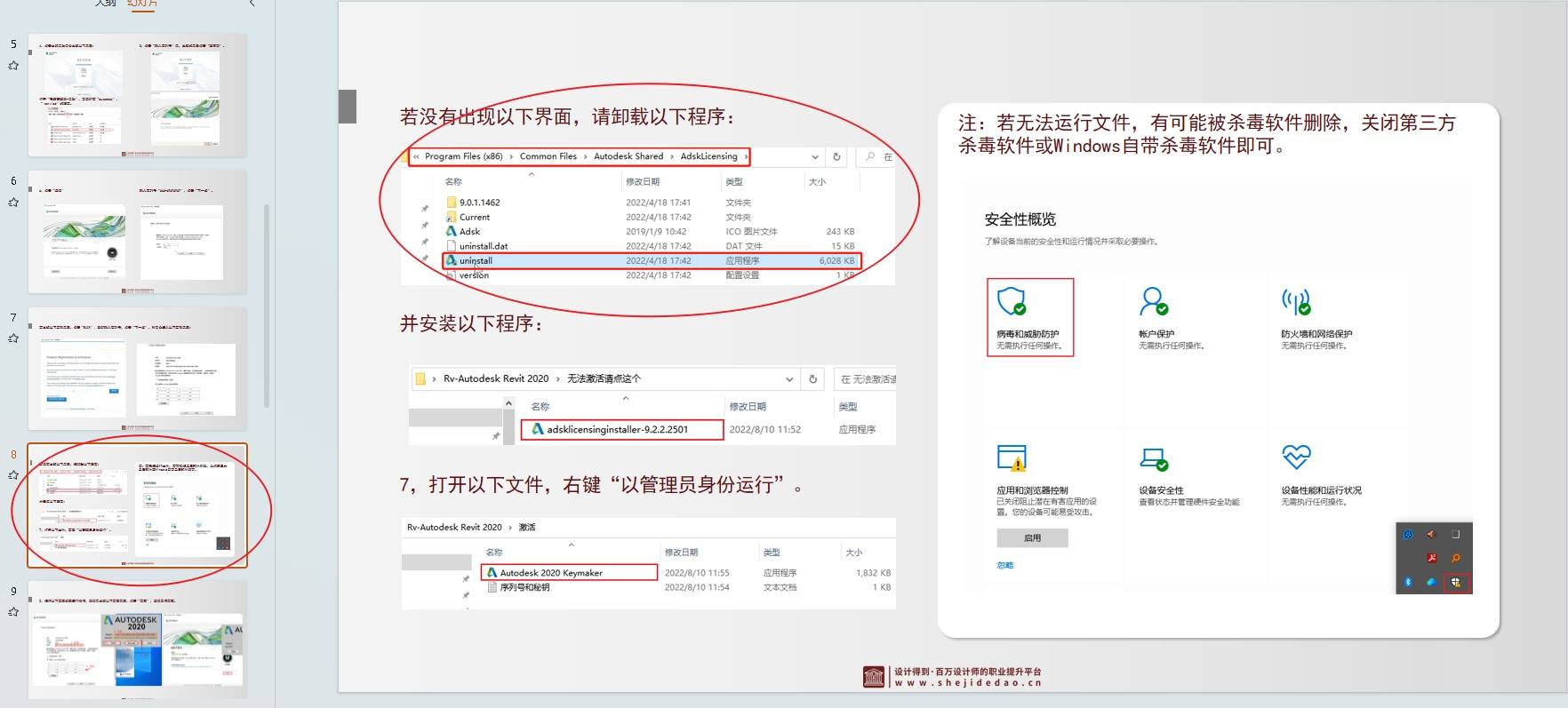Click Common Files breadcrumb segment
The height and width of the screenshot is (708, 1568).
click(x=548, y=156)
